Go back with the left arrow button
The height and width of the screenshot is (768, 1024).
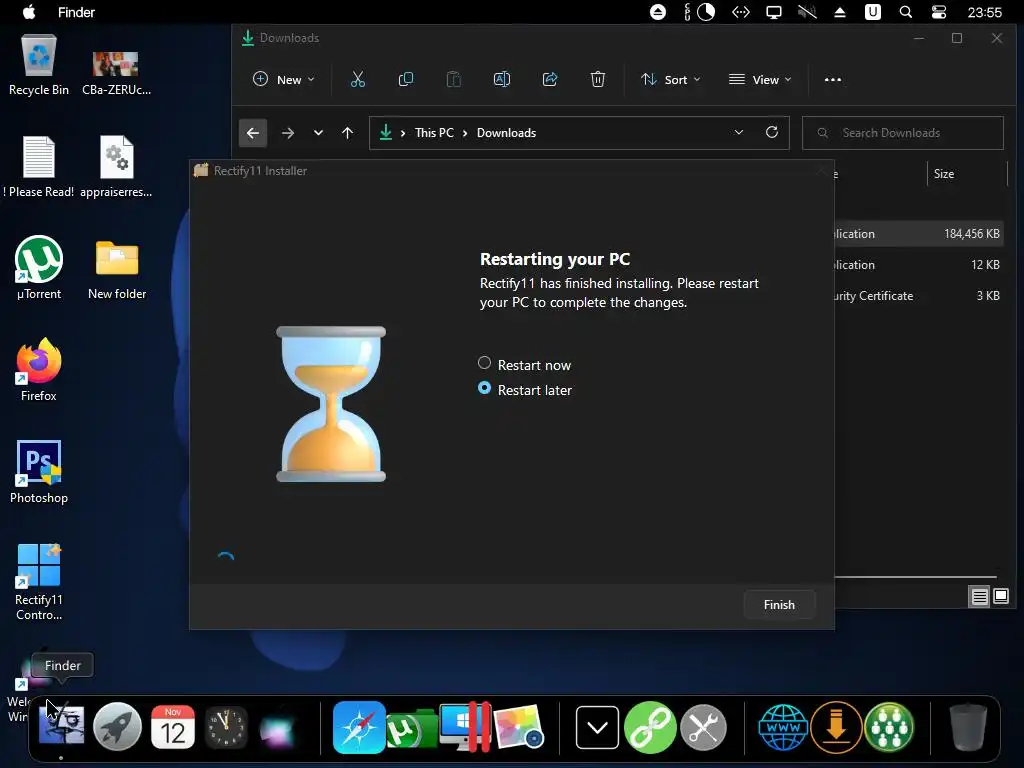tap(253, 133)
